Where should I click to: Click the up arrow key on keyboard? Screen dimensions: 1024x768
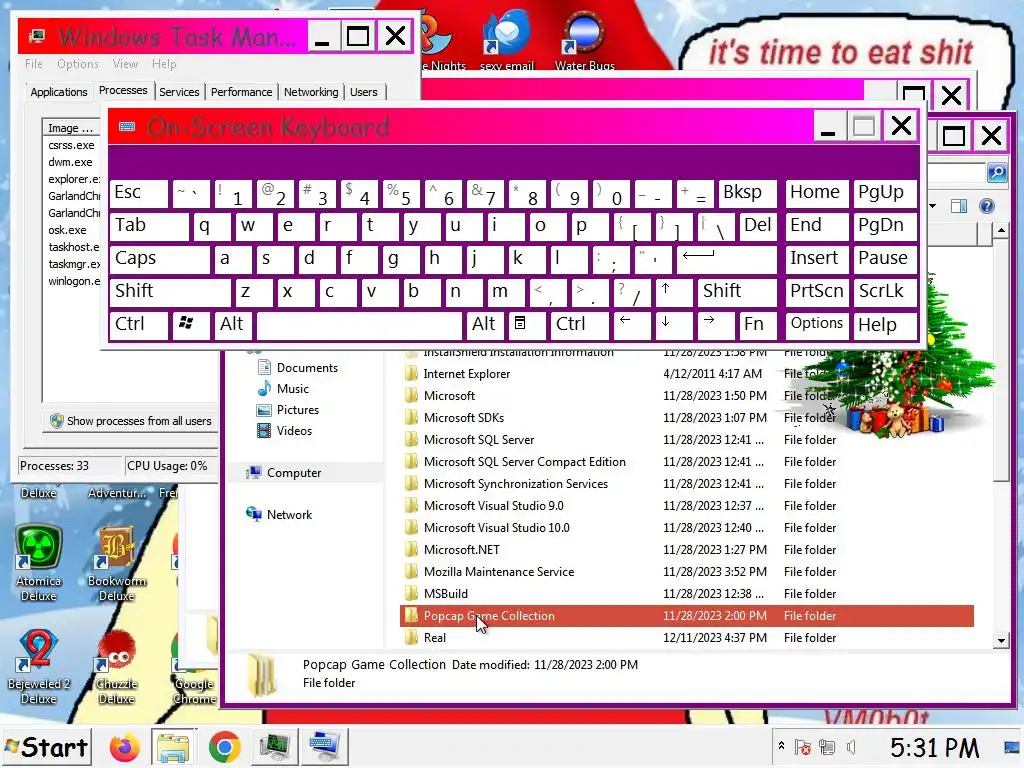coord(673,292)
